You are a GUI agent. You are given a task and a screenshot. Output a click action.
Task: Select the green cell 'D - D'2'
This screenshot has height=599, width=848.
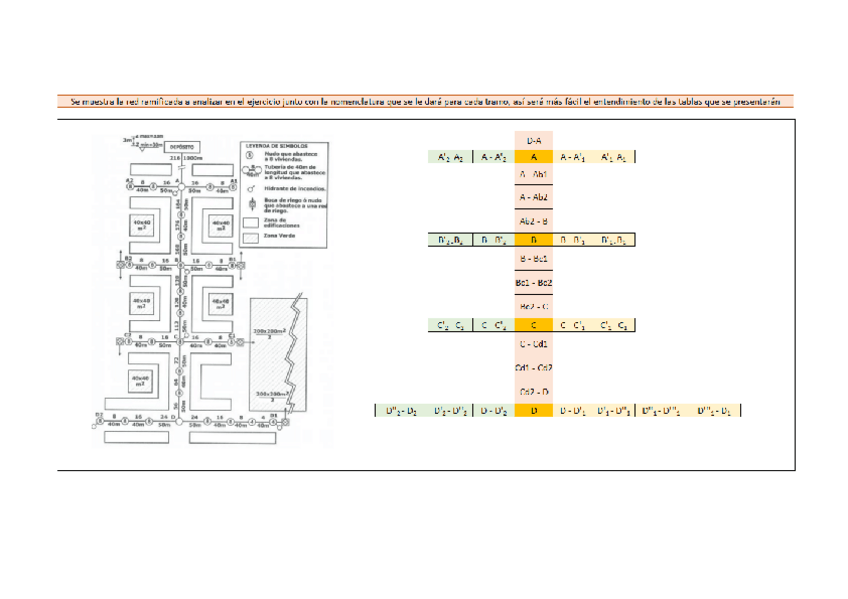pos(493,411)
